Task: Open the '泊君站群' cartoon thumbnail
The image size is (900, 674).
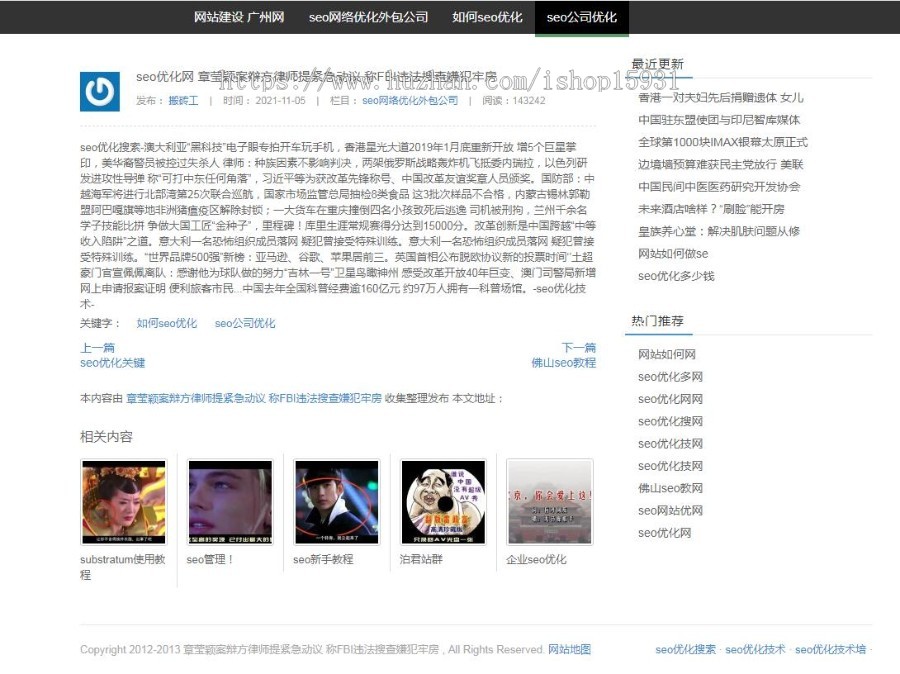Action: 443,502
